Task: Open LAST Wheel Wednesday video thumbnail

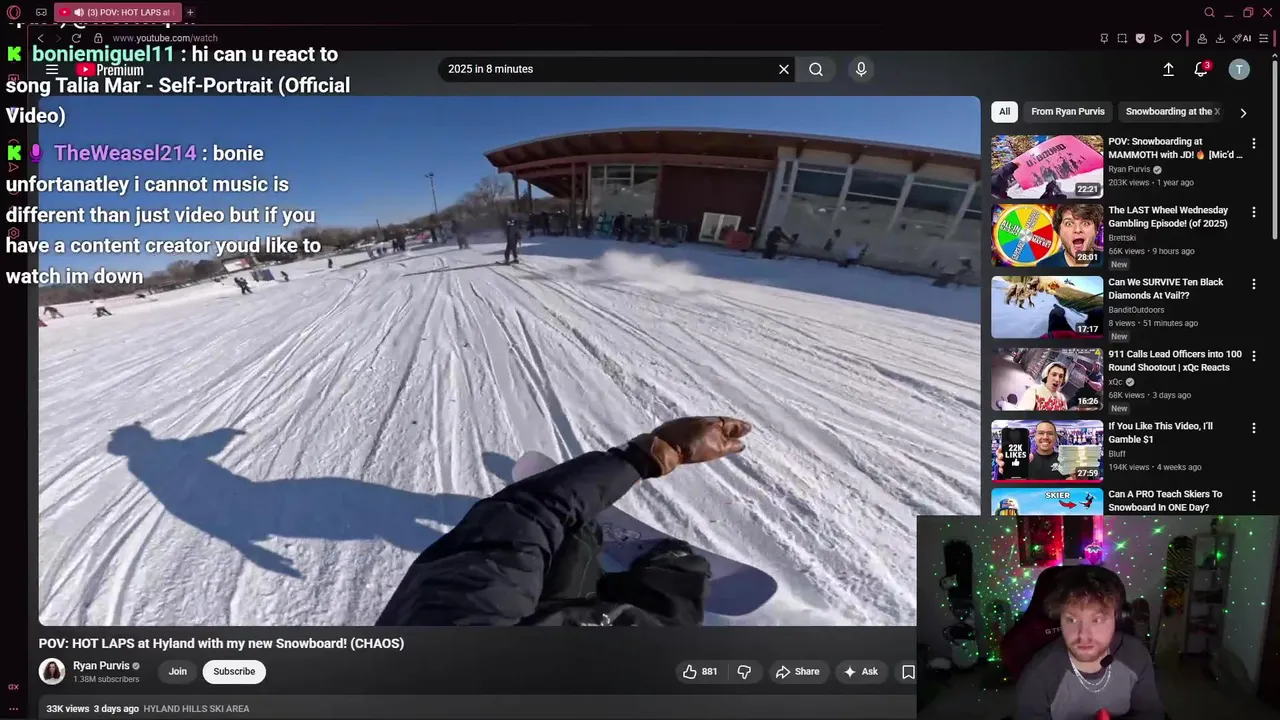Action: (x=1047, y=235)
